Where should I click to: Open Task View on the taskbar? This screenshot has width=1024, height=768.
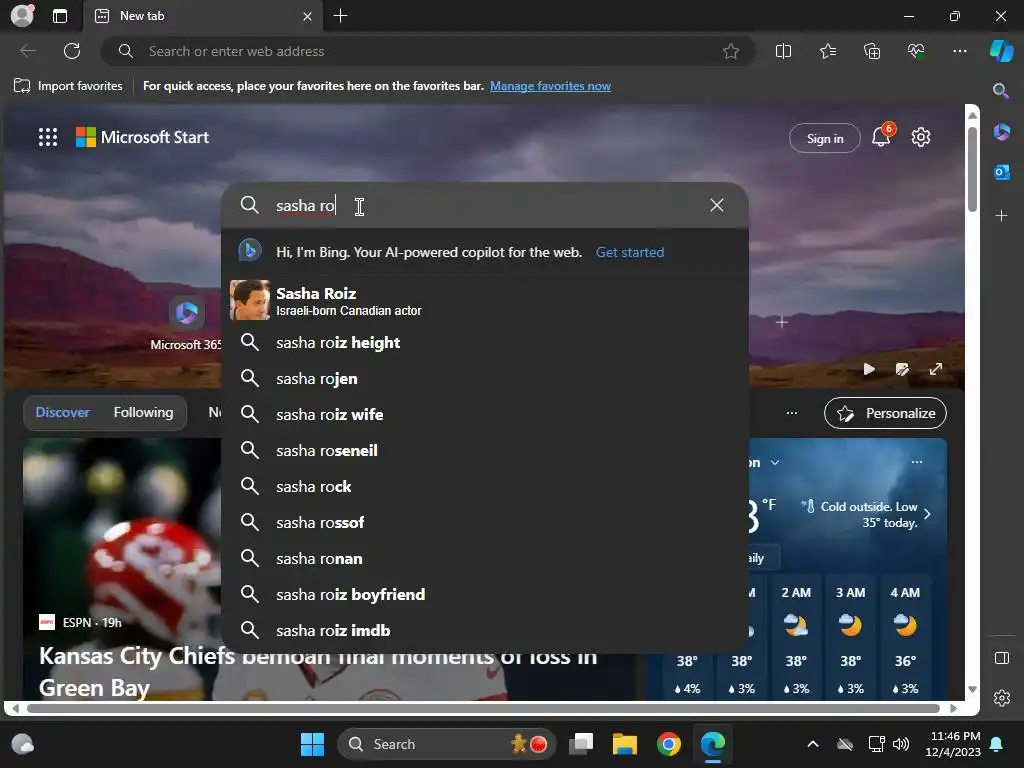tap(581, 744)
